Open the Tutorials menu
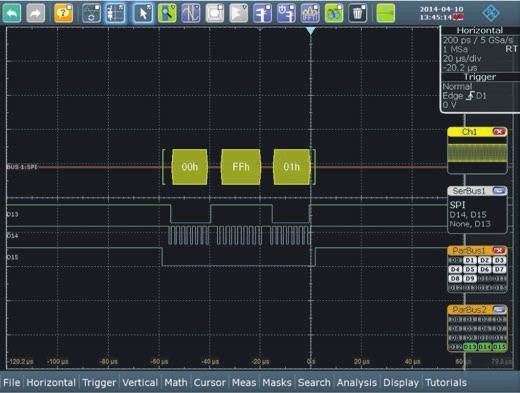Viewport: 520px width, 393px height. pyautogui.click(x=446, y=383)
